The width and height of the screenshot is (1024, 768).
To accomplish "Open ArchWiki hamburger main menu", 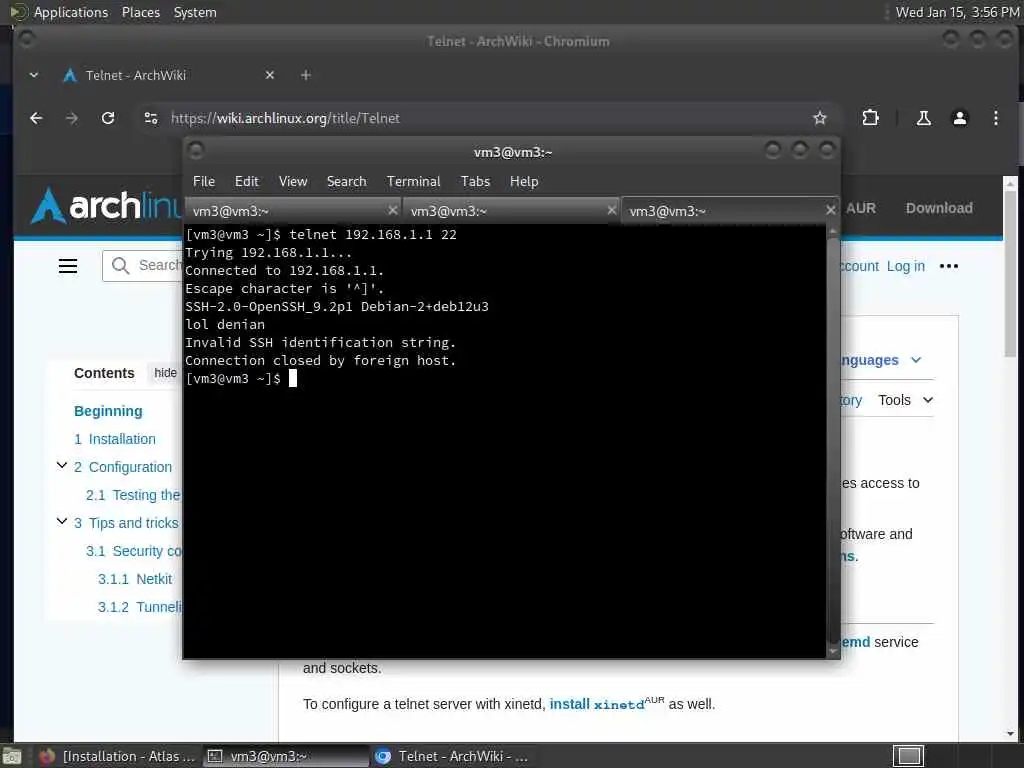I will pyautogui.click(x=68, y=266).
